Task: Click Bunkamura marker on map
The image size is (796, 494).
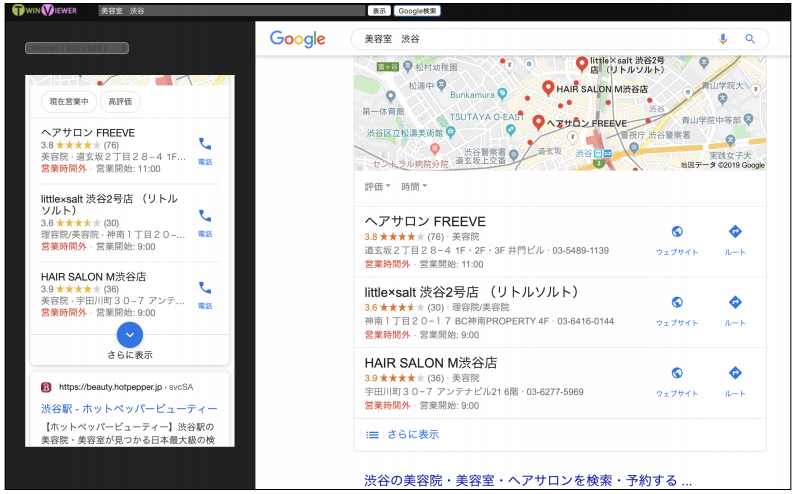Action: tap(502, 93)
